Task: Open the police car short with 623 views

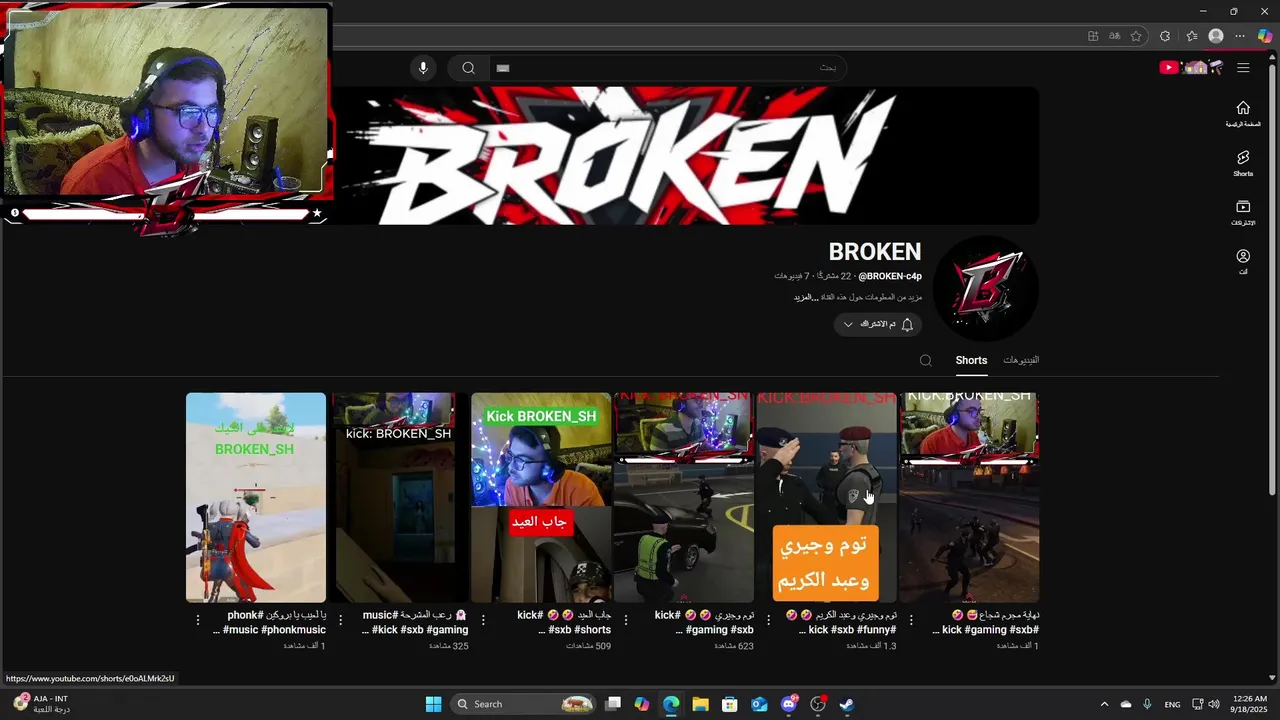Action: coord(684,497)
